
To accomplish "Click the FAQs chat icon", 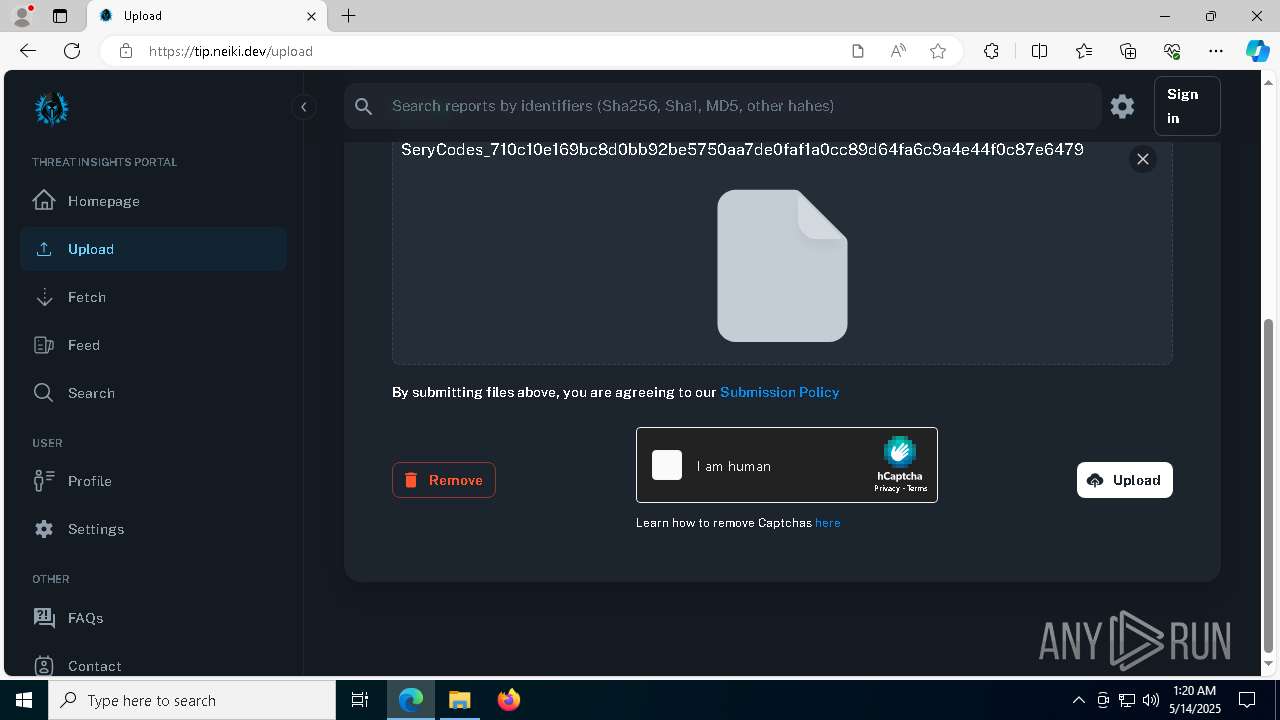I will pyautogui.click(x=44, y=617).
